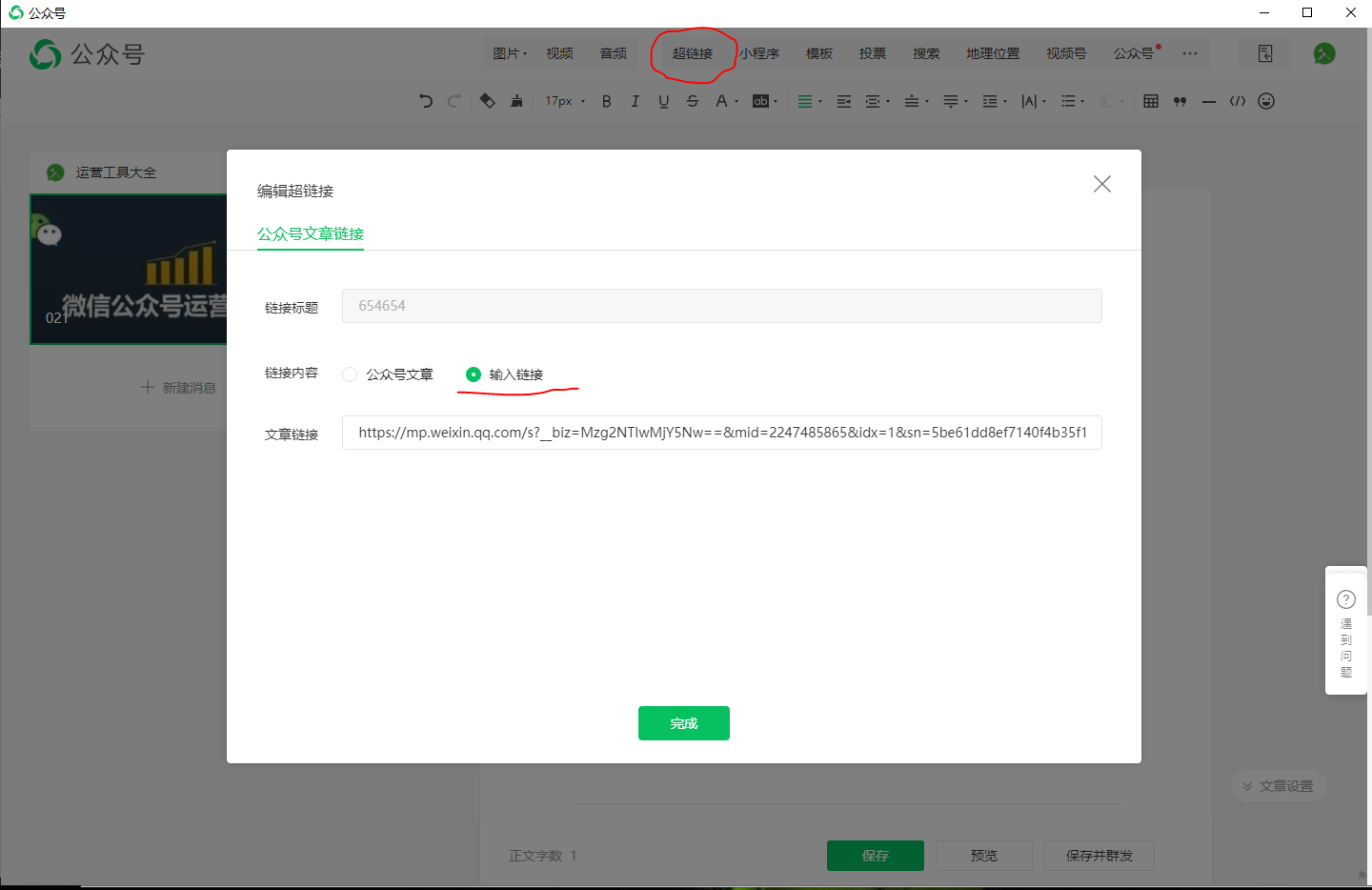The width and height of the screenshot is (1372, 890).
Task: Click the 预览 button
Action: (x=984, y=856)
